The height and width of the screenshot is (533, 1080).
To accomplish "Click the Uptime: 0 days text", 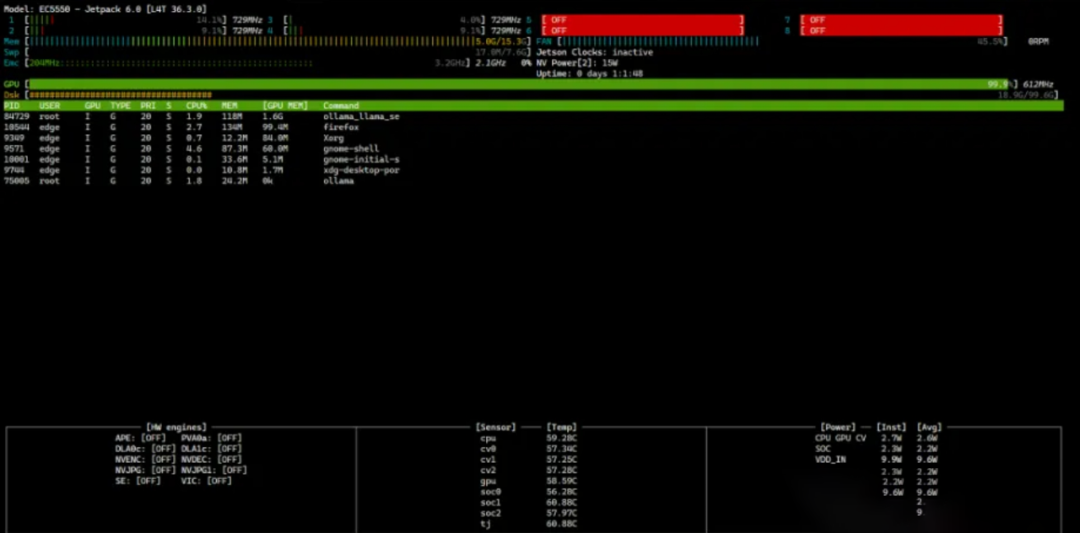I will 590,74.
